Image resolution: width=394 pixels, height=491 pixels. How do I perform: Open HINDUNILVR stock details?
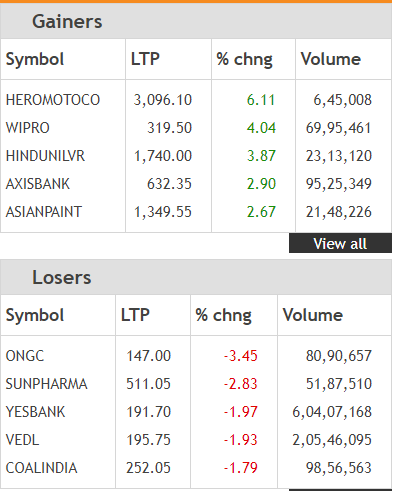coord(45,156)
